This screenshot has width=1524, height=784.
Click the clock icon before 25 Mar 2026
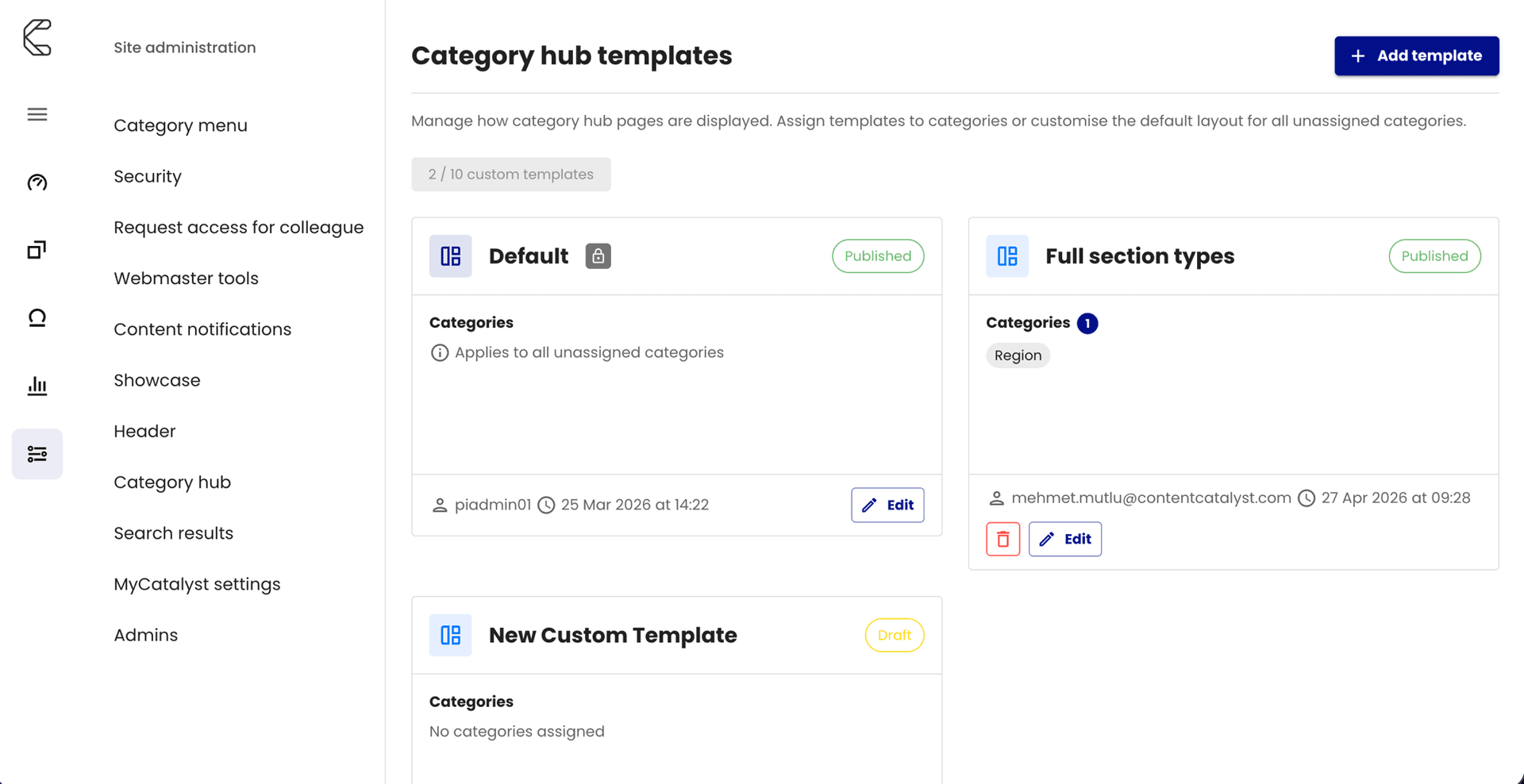coord(546,505)
